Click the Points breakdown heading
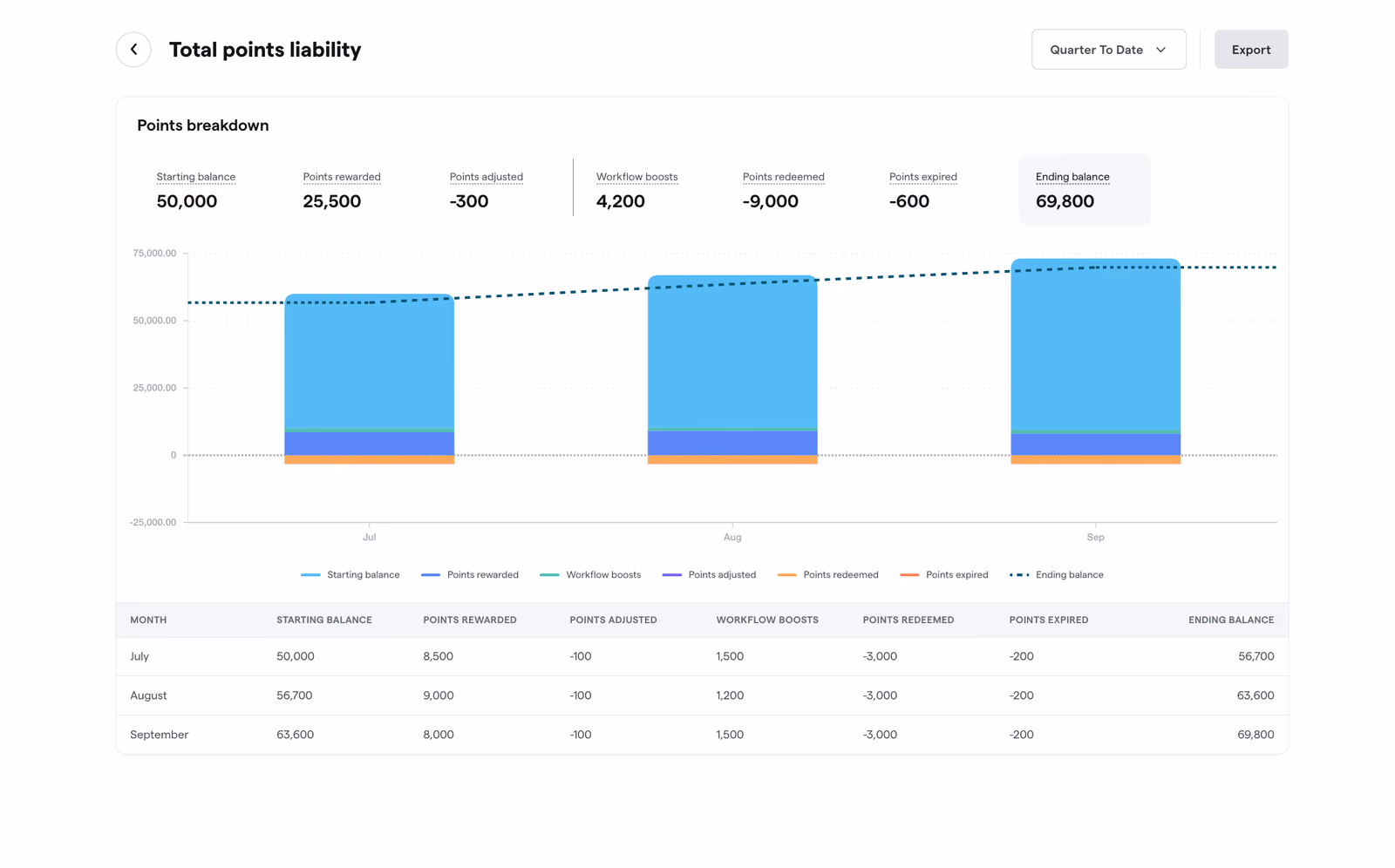This screenshot has width=1395, height=868. tap(203, 125)
